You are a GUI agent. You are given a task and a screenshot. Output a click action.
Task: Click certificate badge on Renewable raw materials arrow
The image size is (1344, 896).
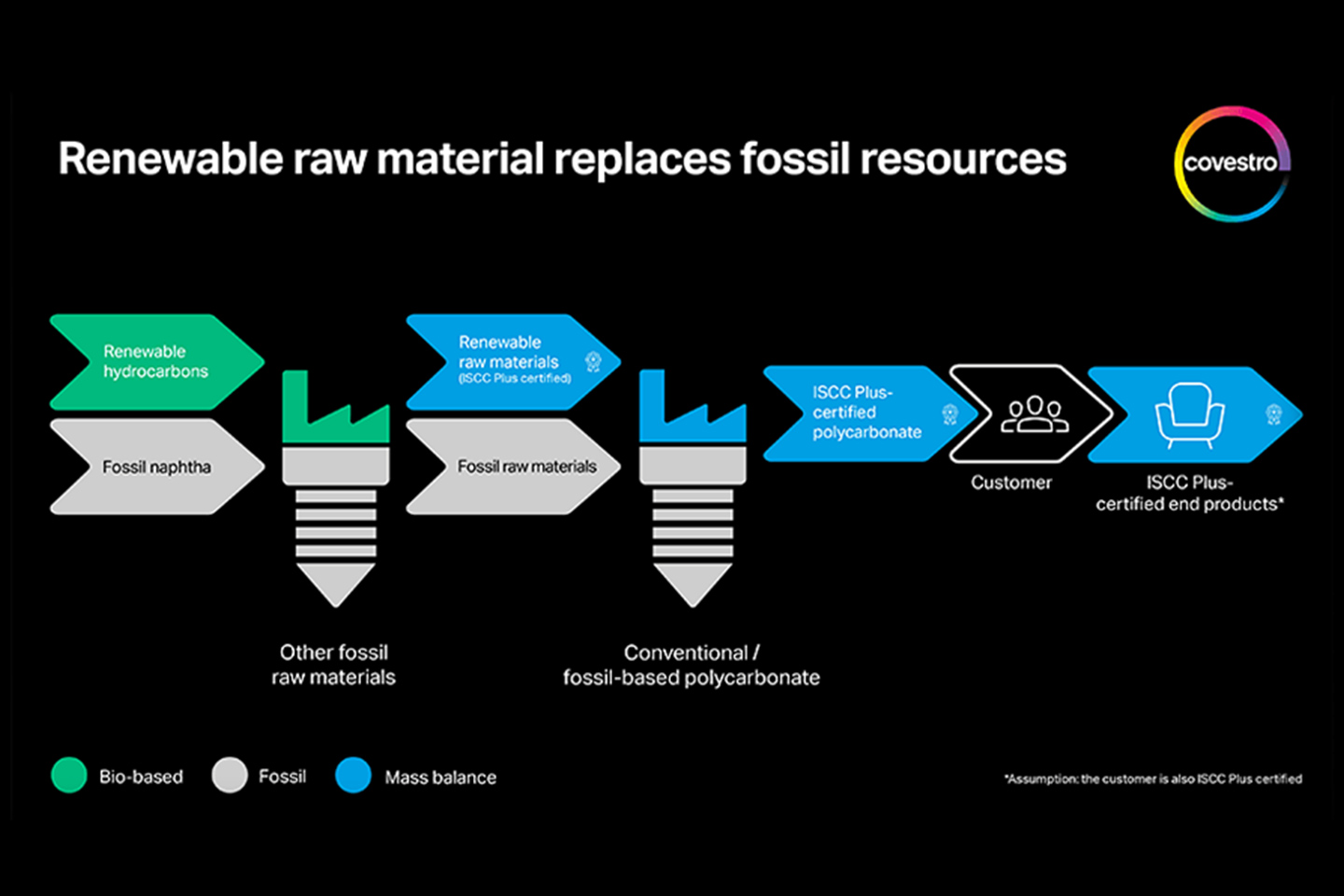tap(593, 362)
